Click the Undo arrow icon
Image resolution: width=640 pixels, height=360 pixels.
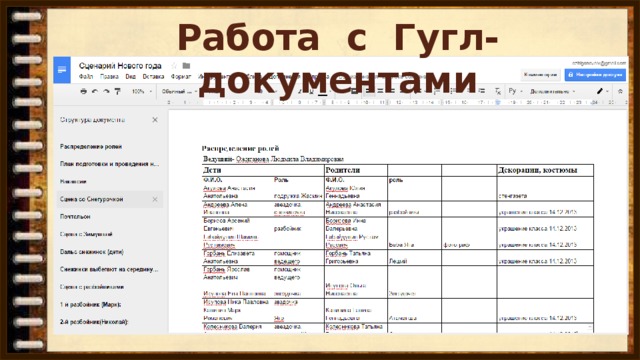pos(95,91)
